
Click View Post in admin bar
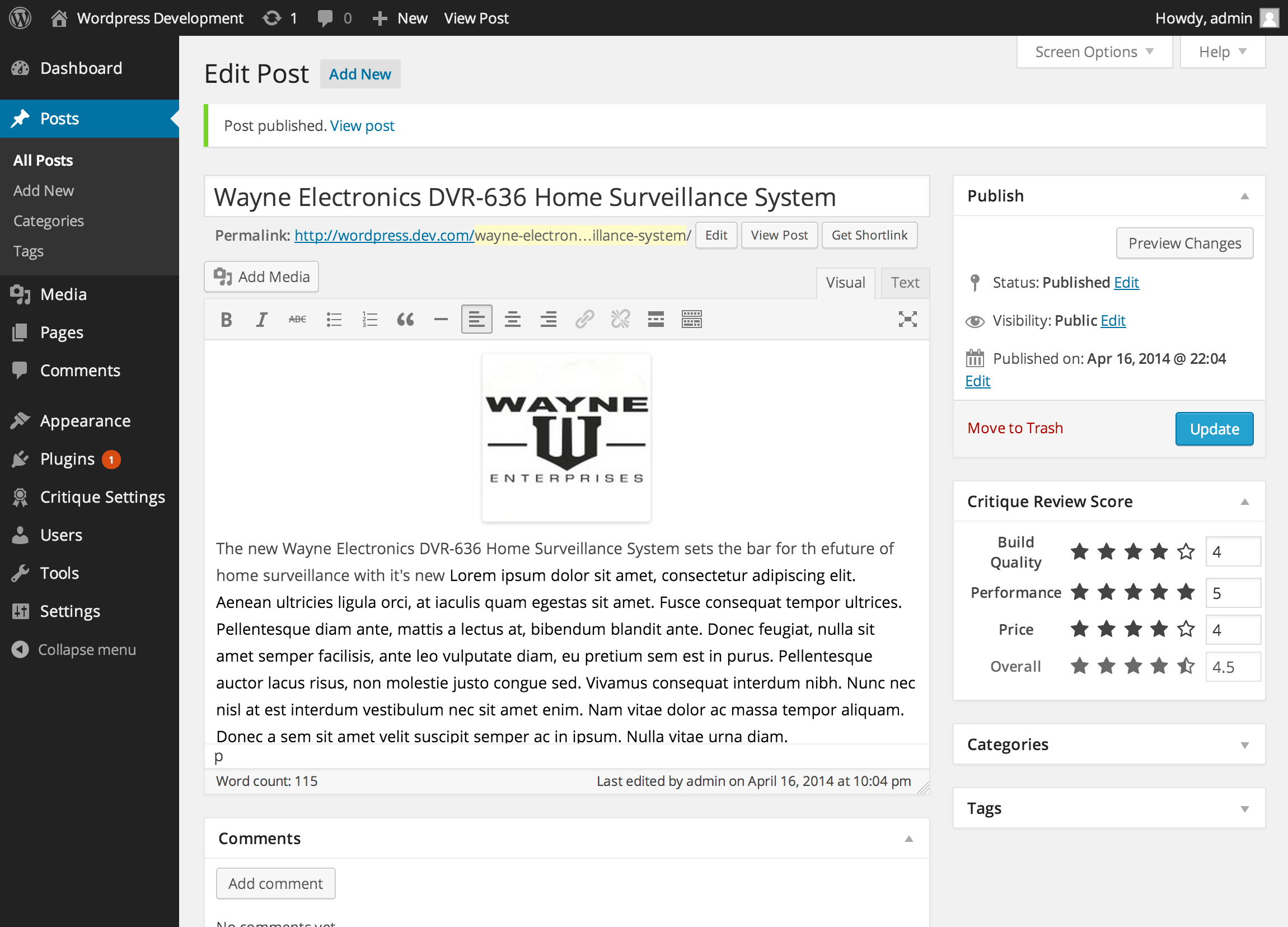coord(476,18)
